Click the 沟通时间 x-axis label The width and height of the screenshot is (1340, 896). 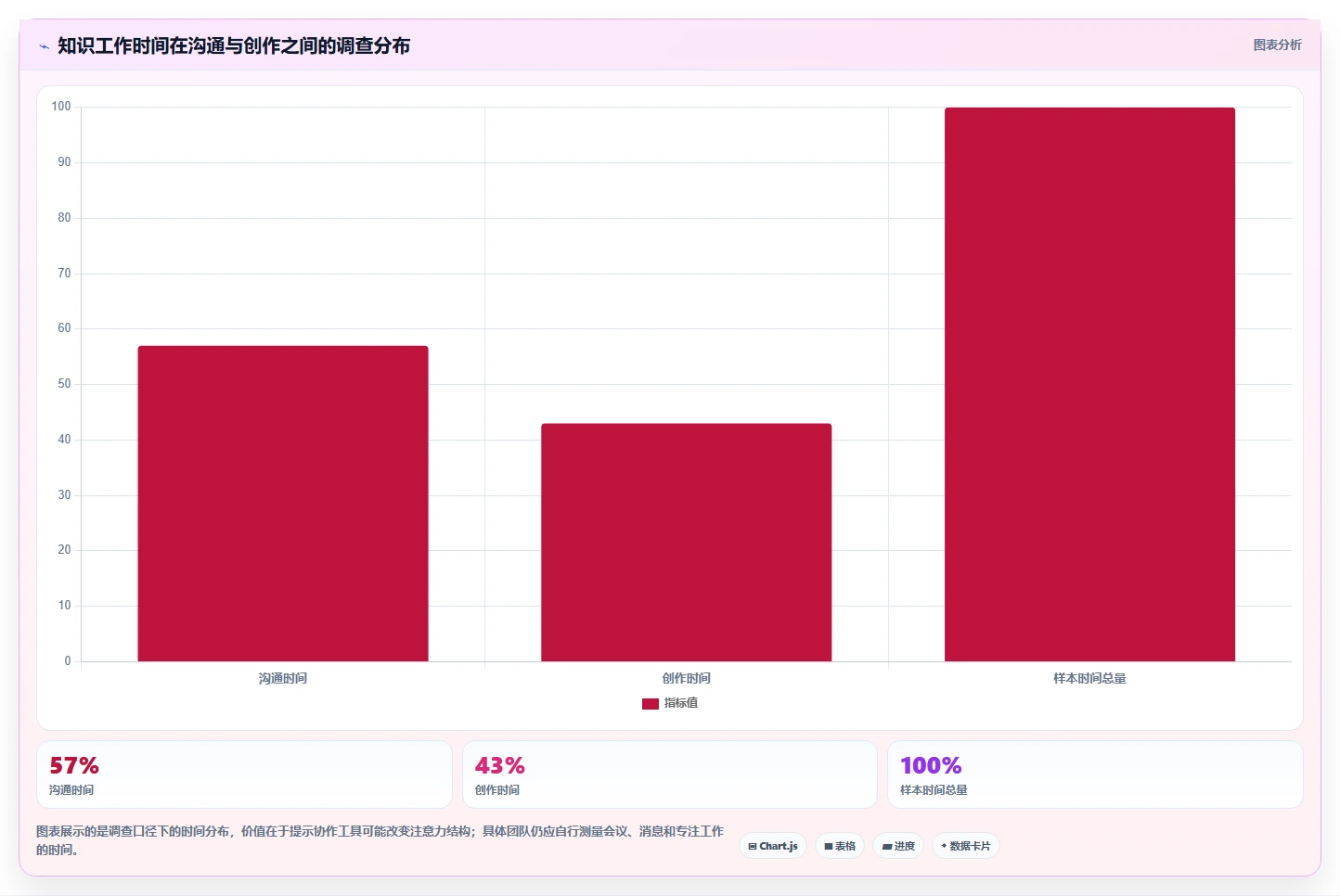[x=283, y=679]
